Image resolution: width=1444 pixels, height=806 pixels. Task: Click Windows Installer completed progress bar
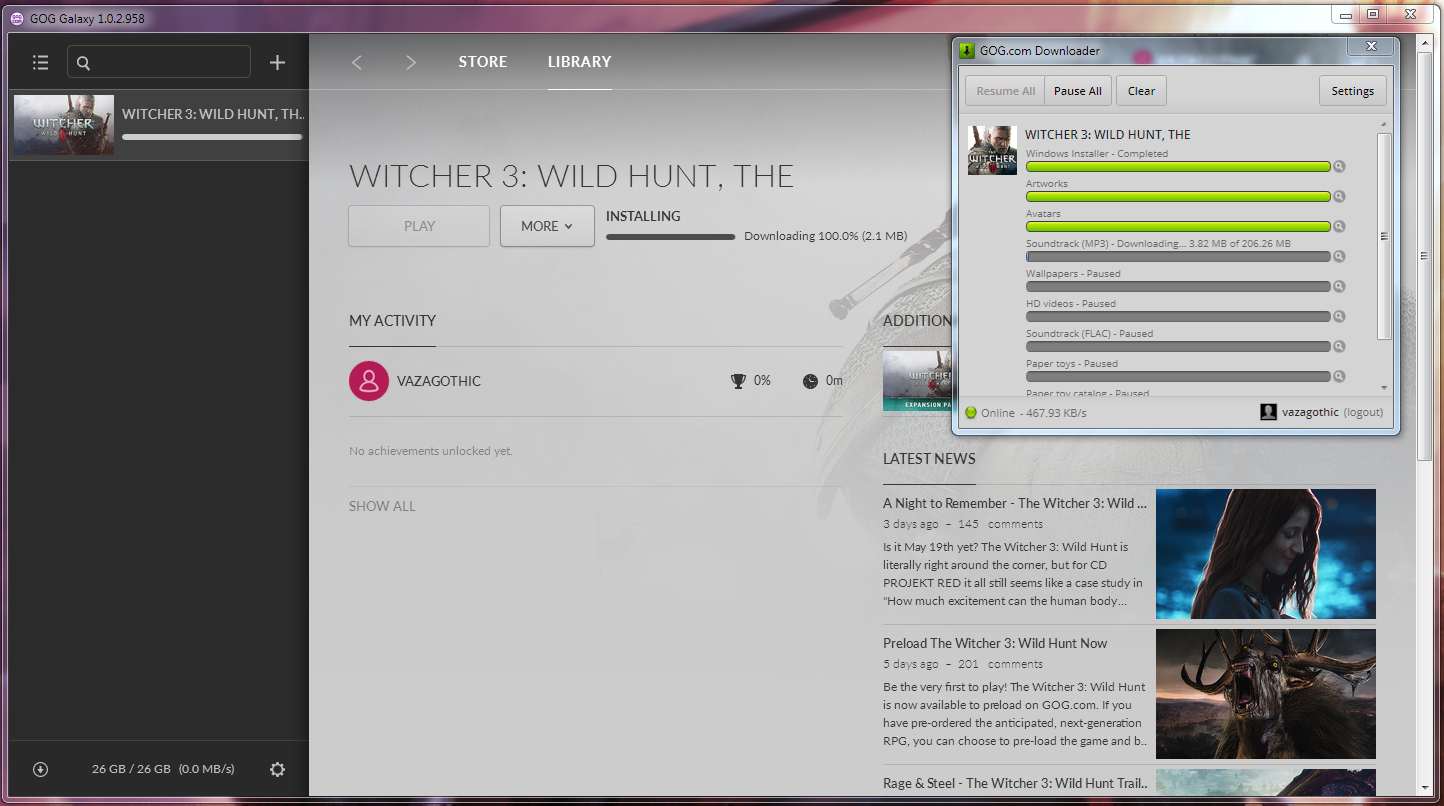tap(1178, 167)
